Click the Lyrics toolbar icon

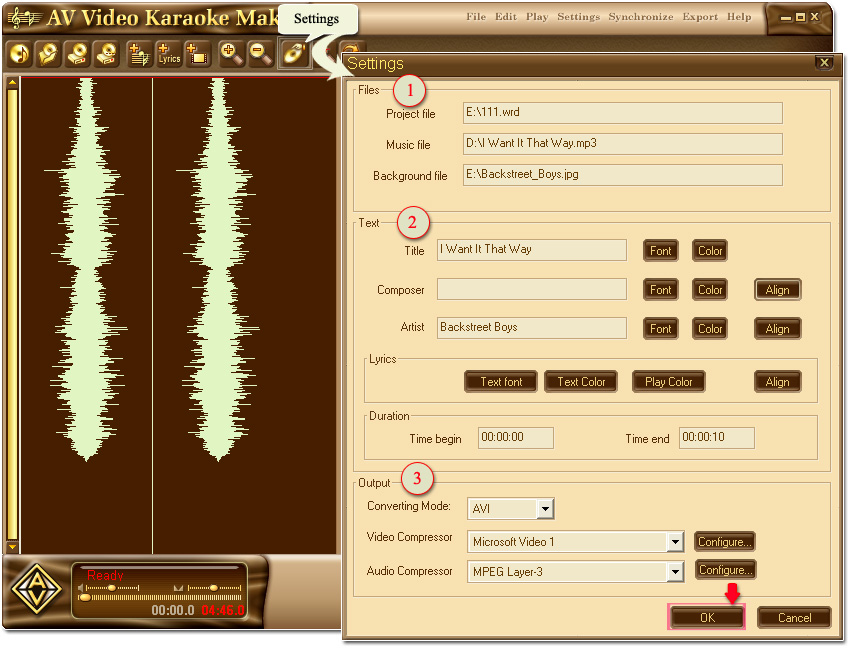[168, 55]
